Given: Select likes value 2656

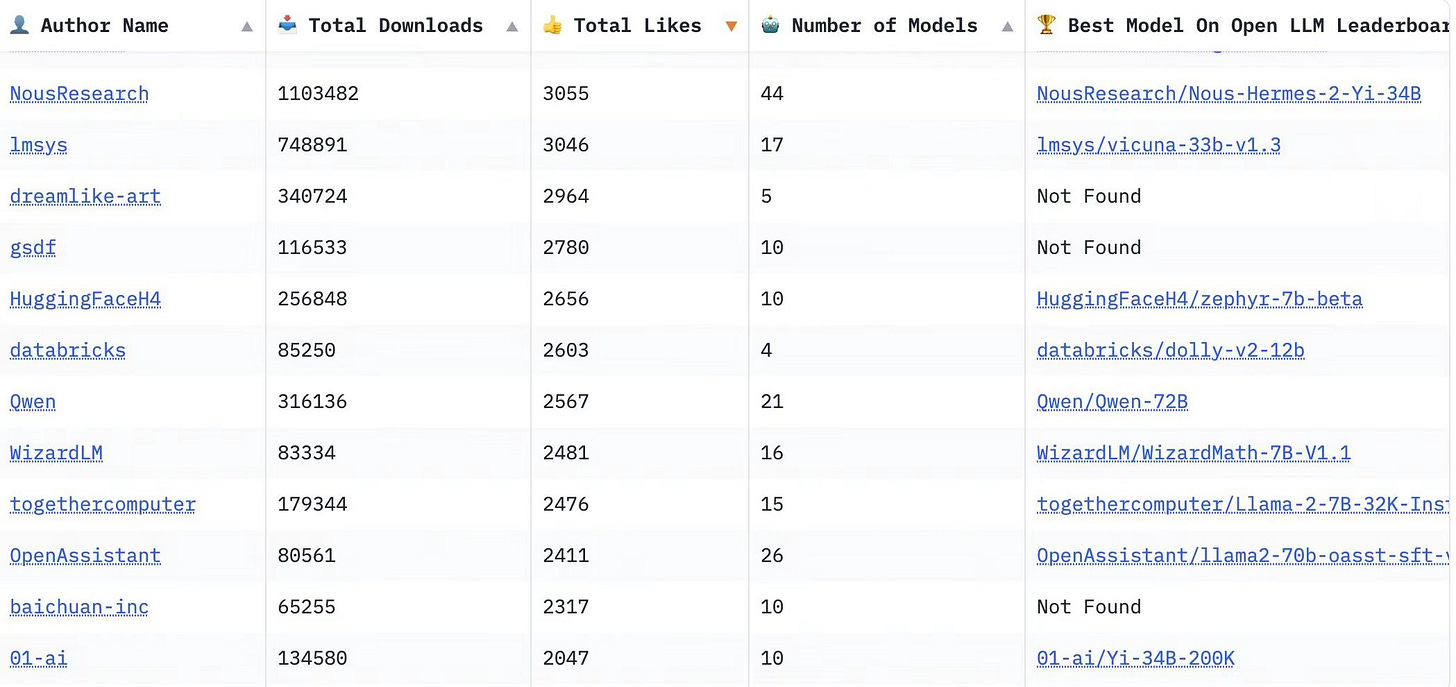Looking at the screenshot, I should pos(566,299).
